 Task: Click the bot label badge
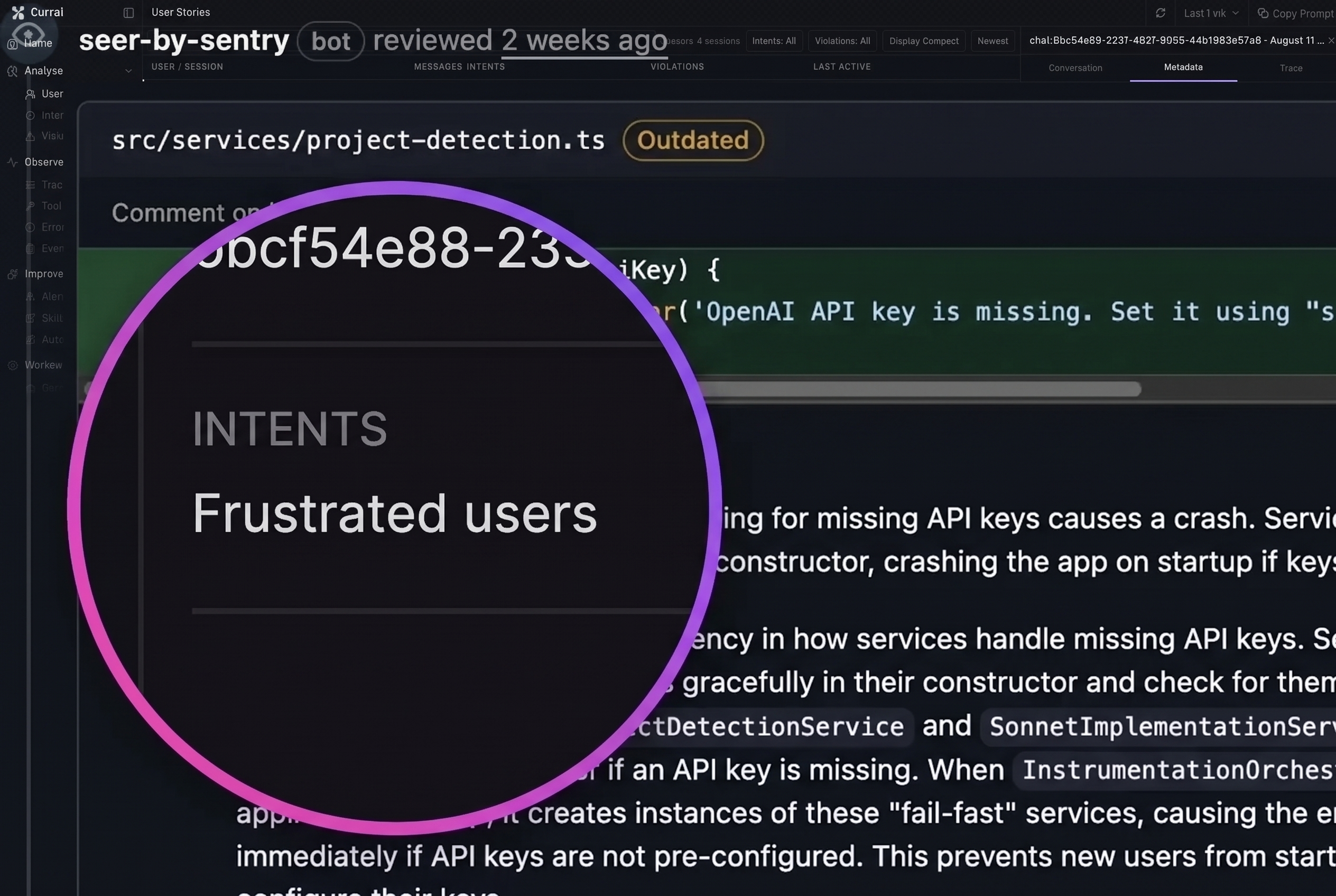click(x=331, y=41)
